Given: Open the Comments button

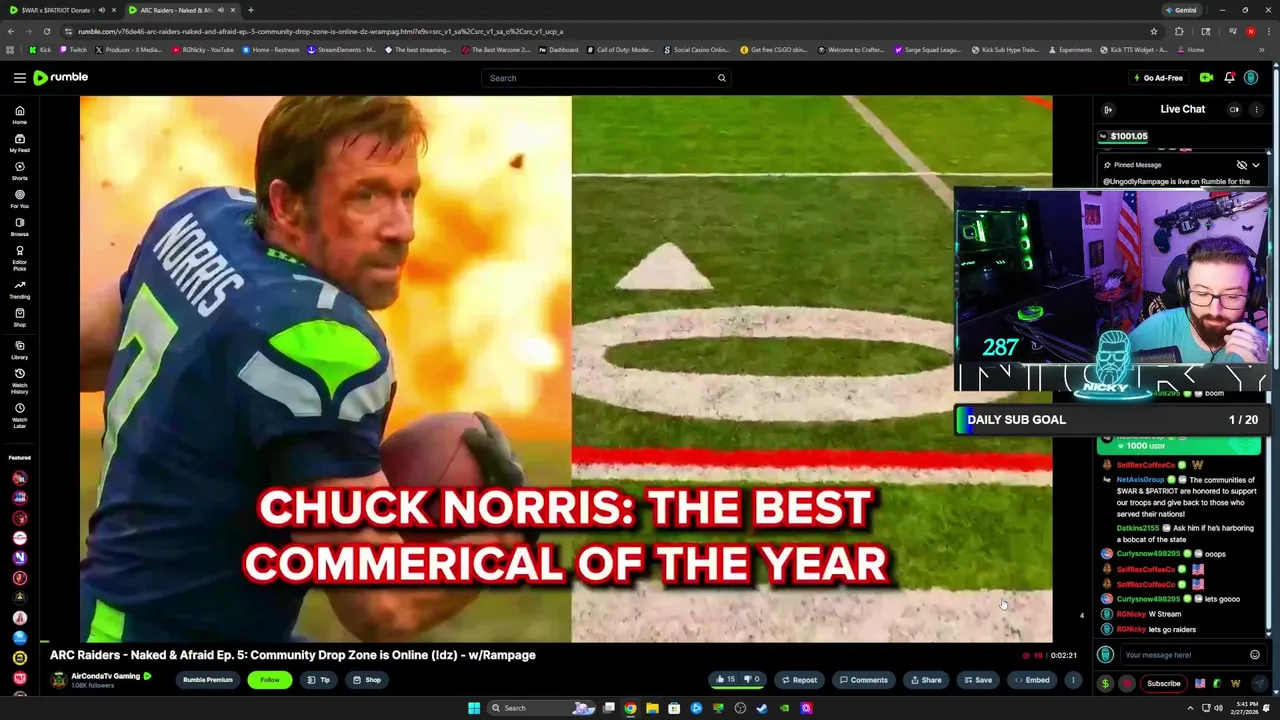Looking at the screenshot, I should point(862,680).
